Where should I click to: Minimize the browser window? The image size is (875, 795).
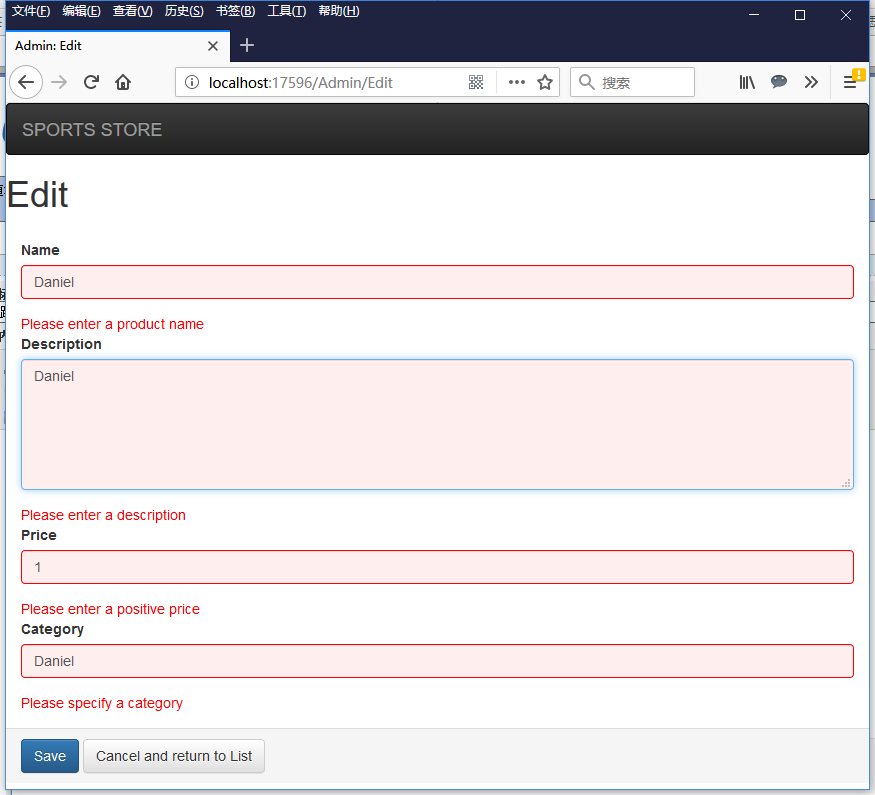754,15
